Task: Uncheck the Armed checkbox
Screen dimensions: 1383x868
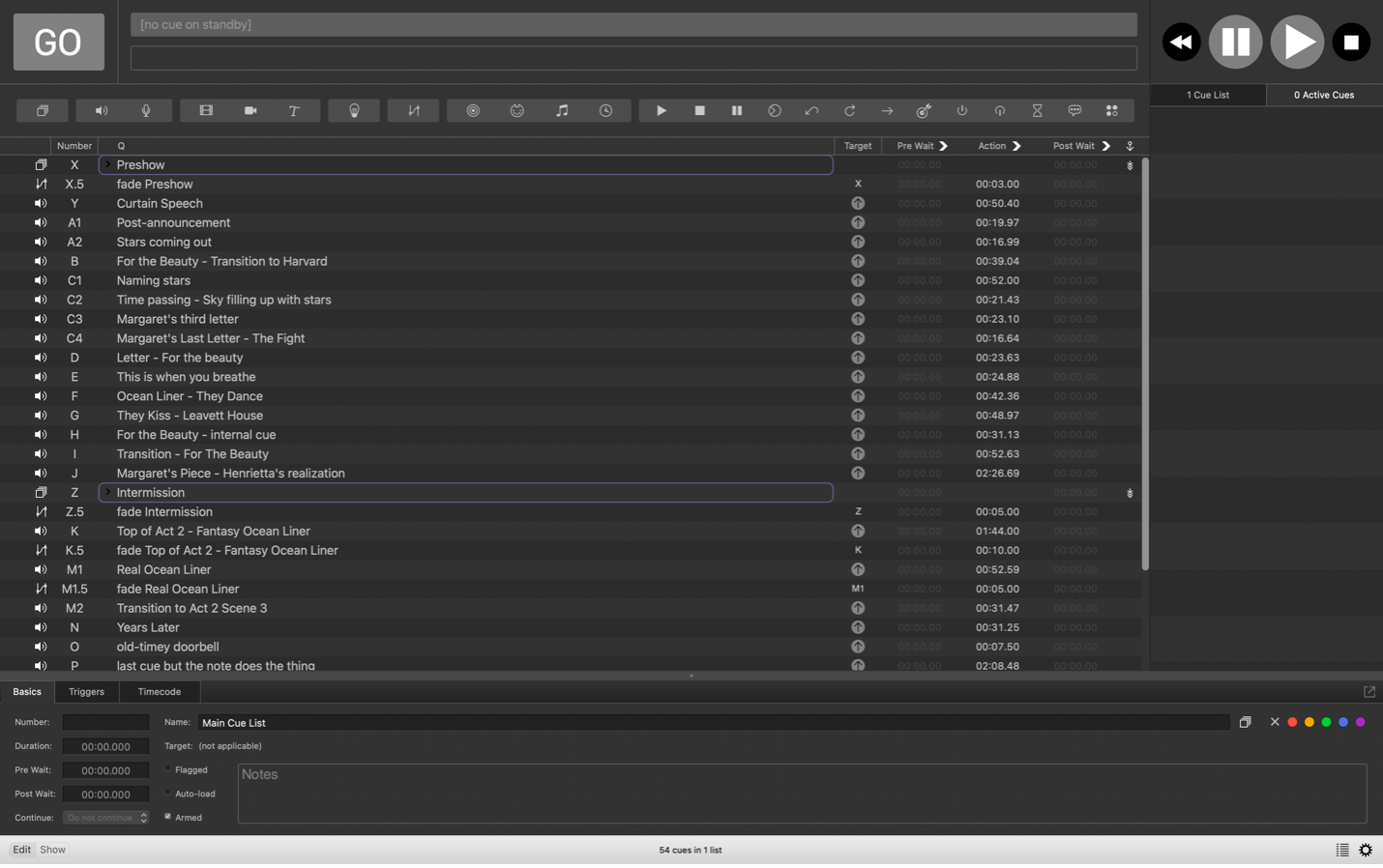Action: 168,817
